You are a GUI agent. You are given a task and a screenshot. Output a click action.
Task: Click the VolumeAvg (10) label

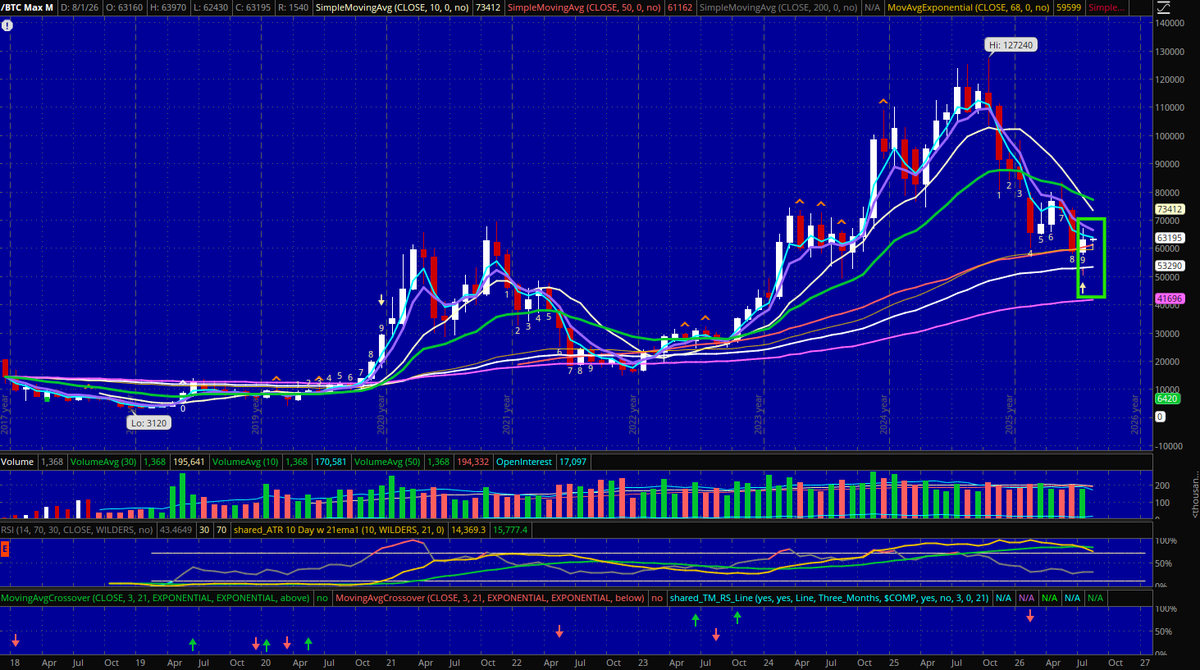click(x=245, y=462)
